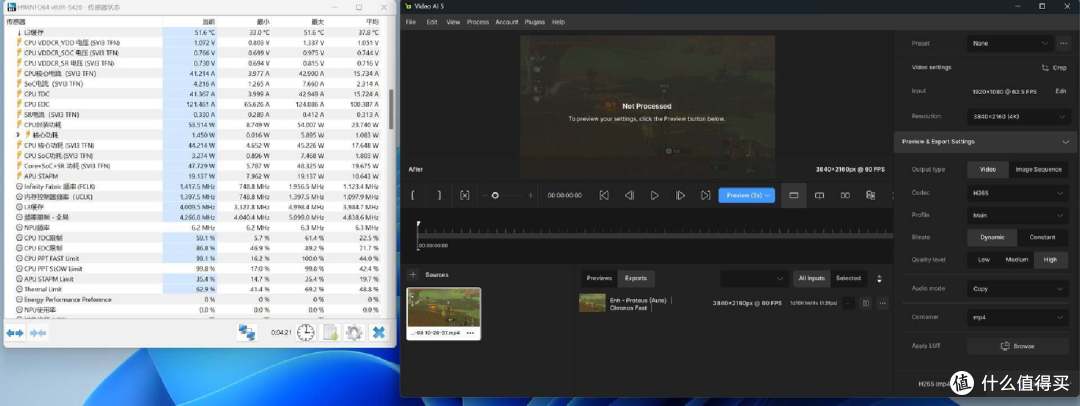Screen dimensions: 1080x406
Task: Open the Audio mode dropdown showing Copy
Action: pyautogui.click(x=1018, y=289)
